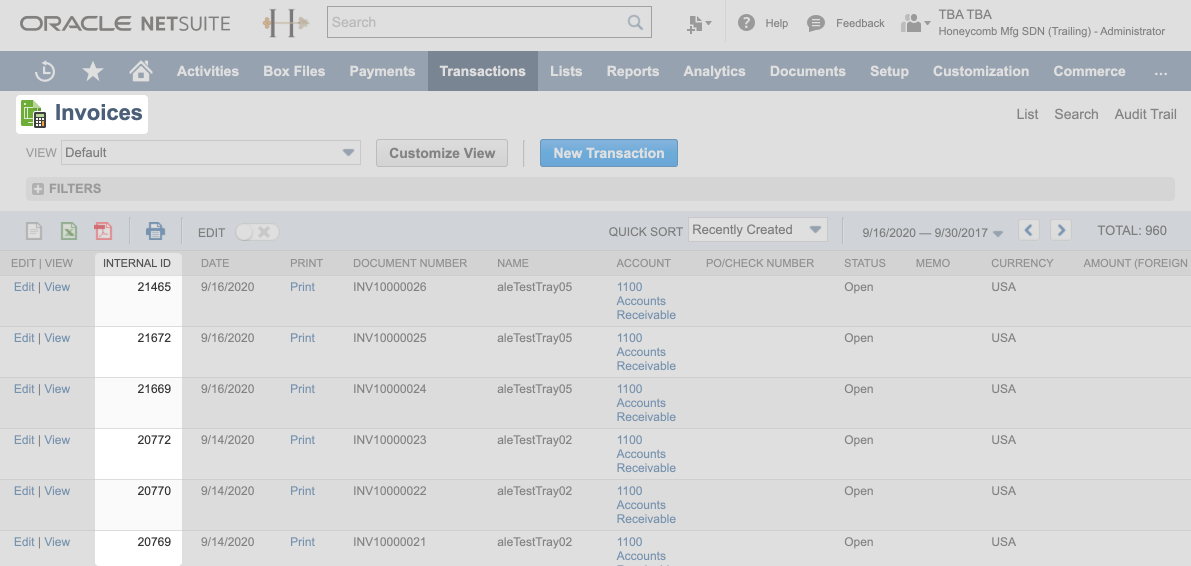Open the Quick Sort Recently Created dropdown
Screen dimensions: 1191x566
point(758,230)
